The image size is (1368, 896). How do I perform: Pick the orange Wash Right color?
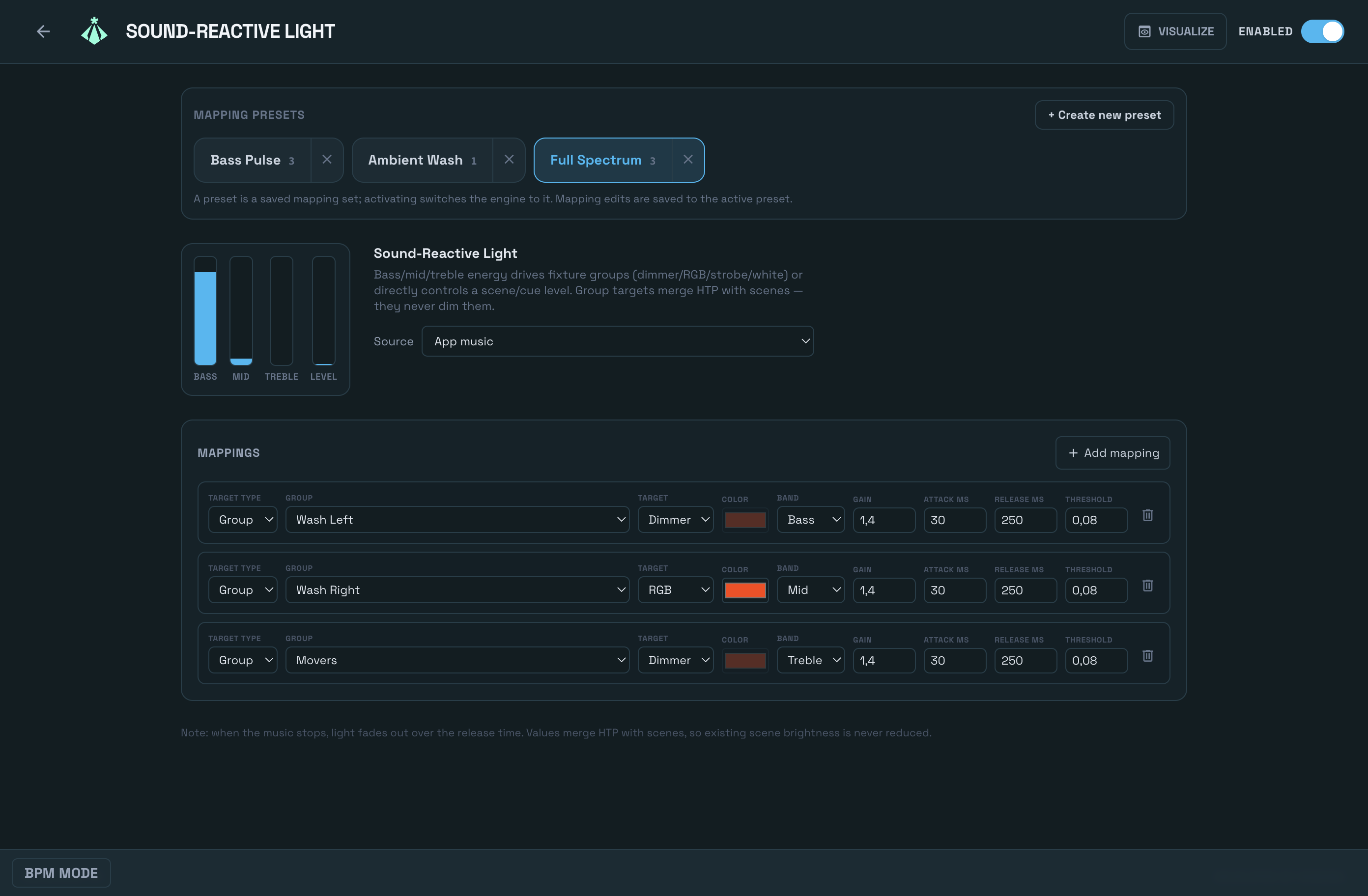pyautogui.click(x=745, y=590)
